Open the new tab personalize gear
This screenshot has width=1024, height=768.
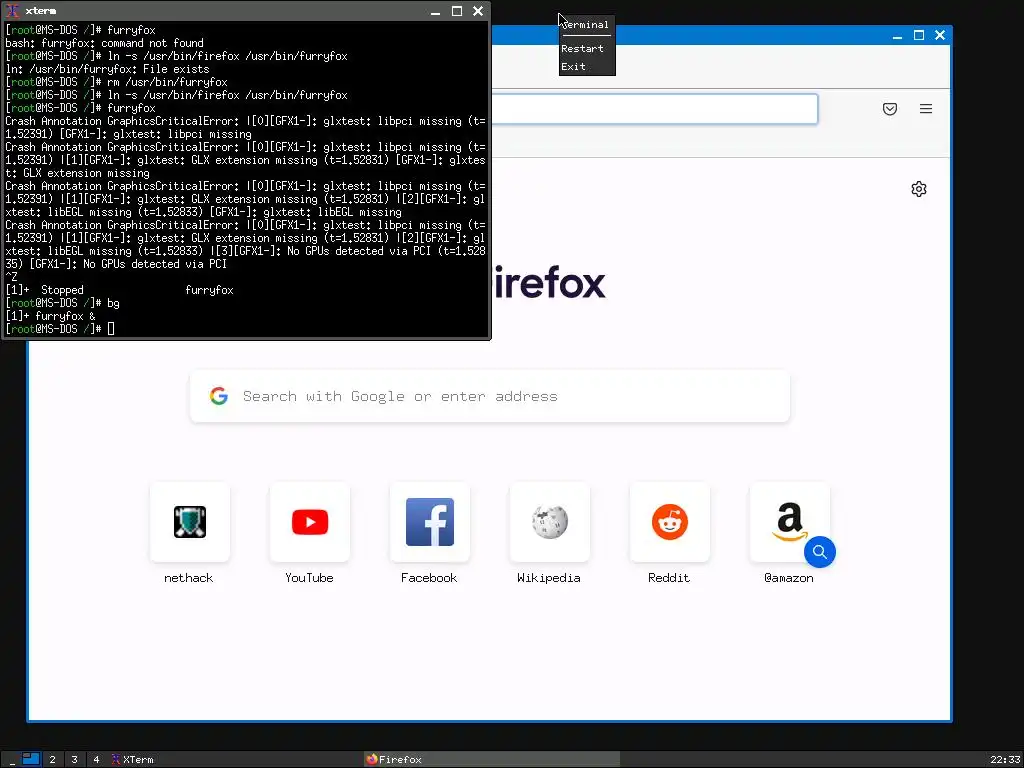(919, 189)
